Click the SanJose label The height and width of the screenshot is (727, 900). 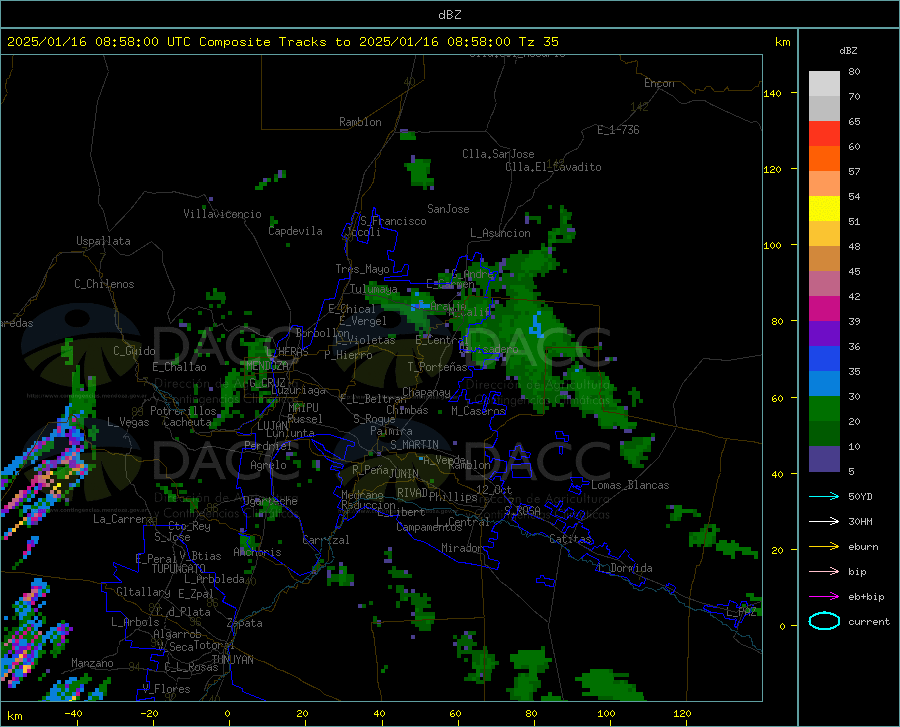[448, 209]
